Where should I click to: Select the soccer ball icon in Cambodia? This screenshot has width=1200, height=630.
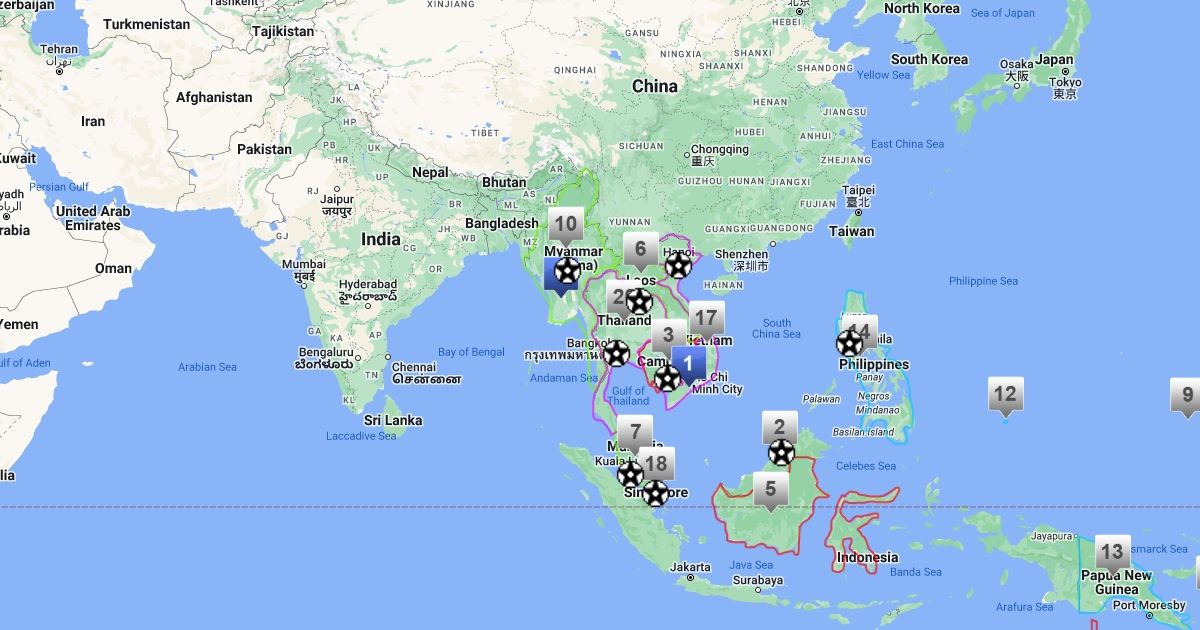pos(667,378)
